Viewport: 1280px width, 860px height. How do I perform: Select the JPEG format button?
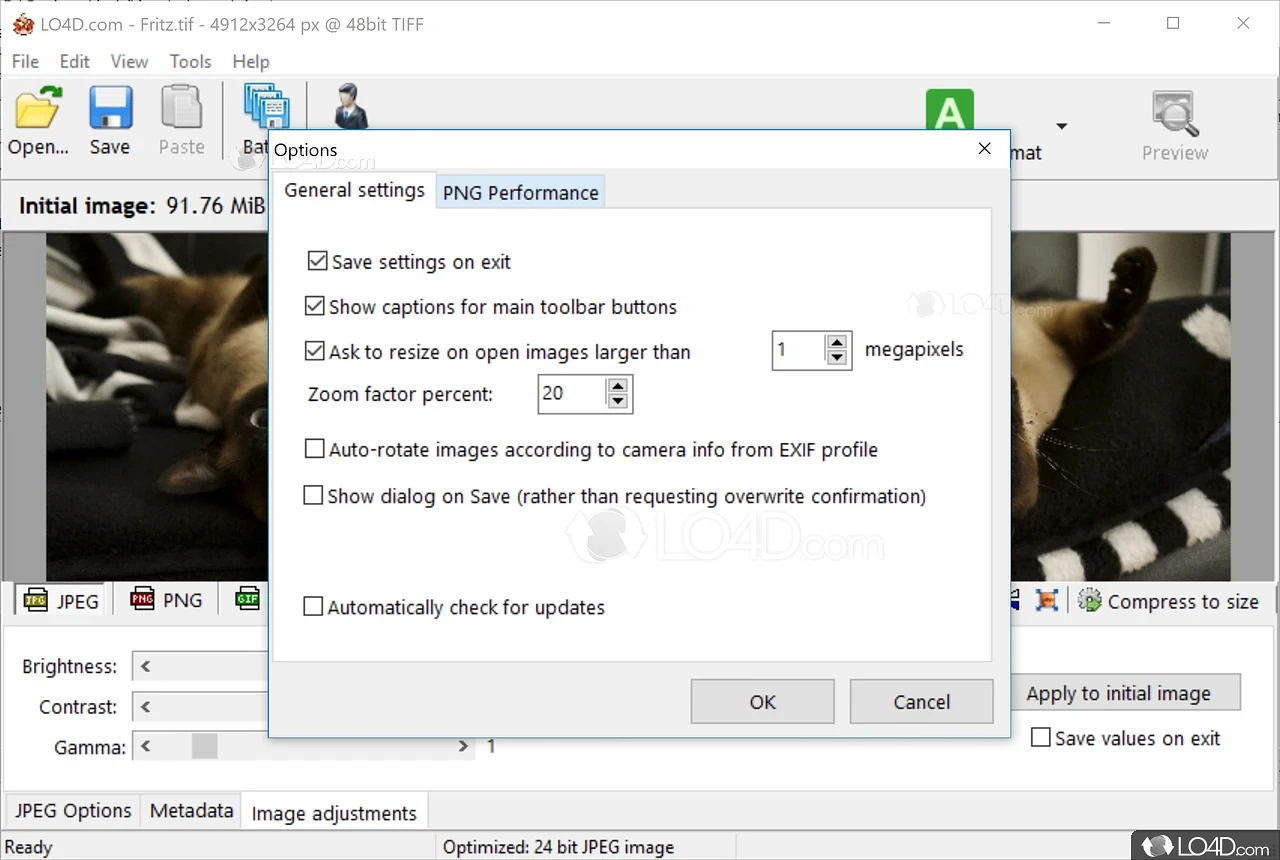coord(62,600)
